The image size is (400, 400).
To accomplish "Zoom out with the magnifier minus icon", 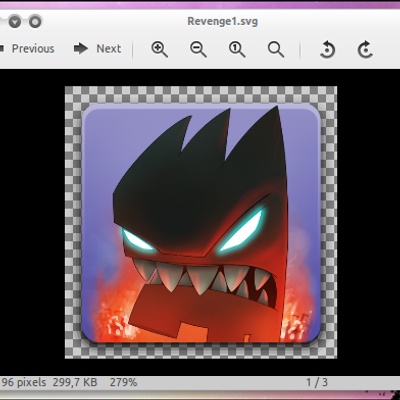I will point(198,49).
